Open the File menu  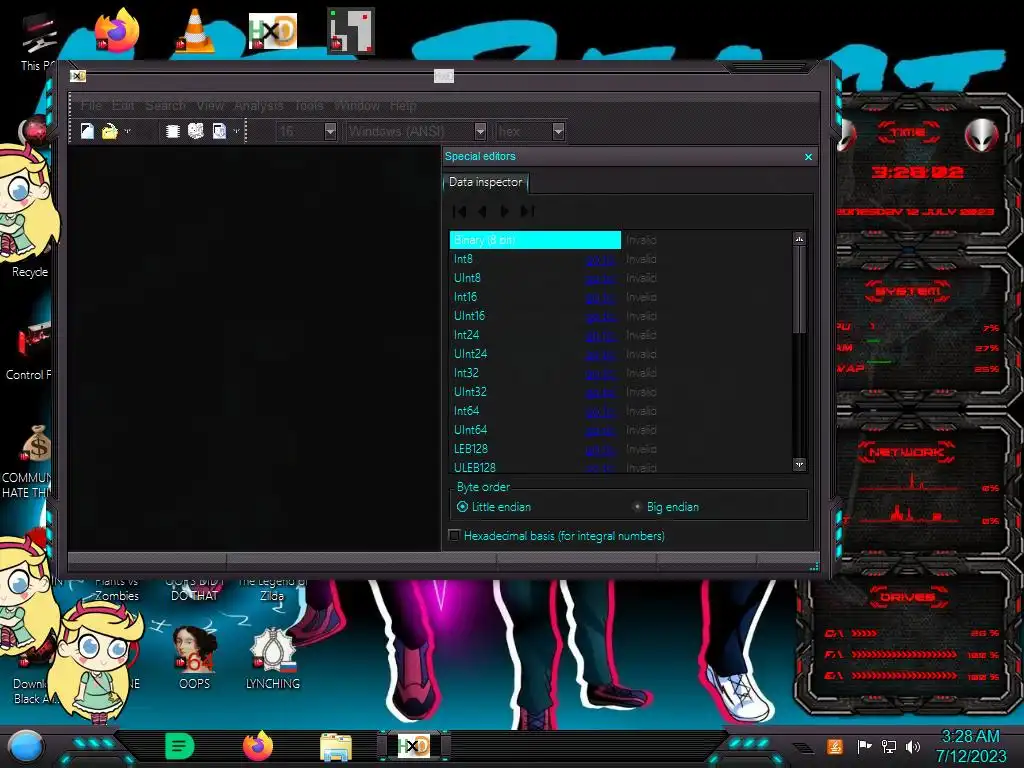(91, 105)
